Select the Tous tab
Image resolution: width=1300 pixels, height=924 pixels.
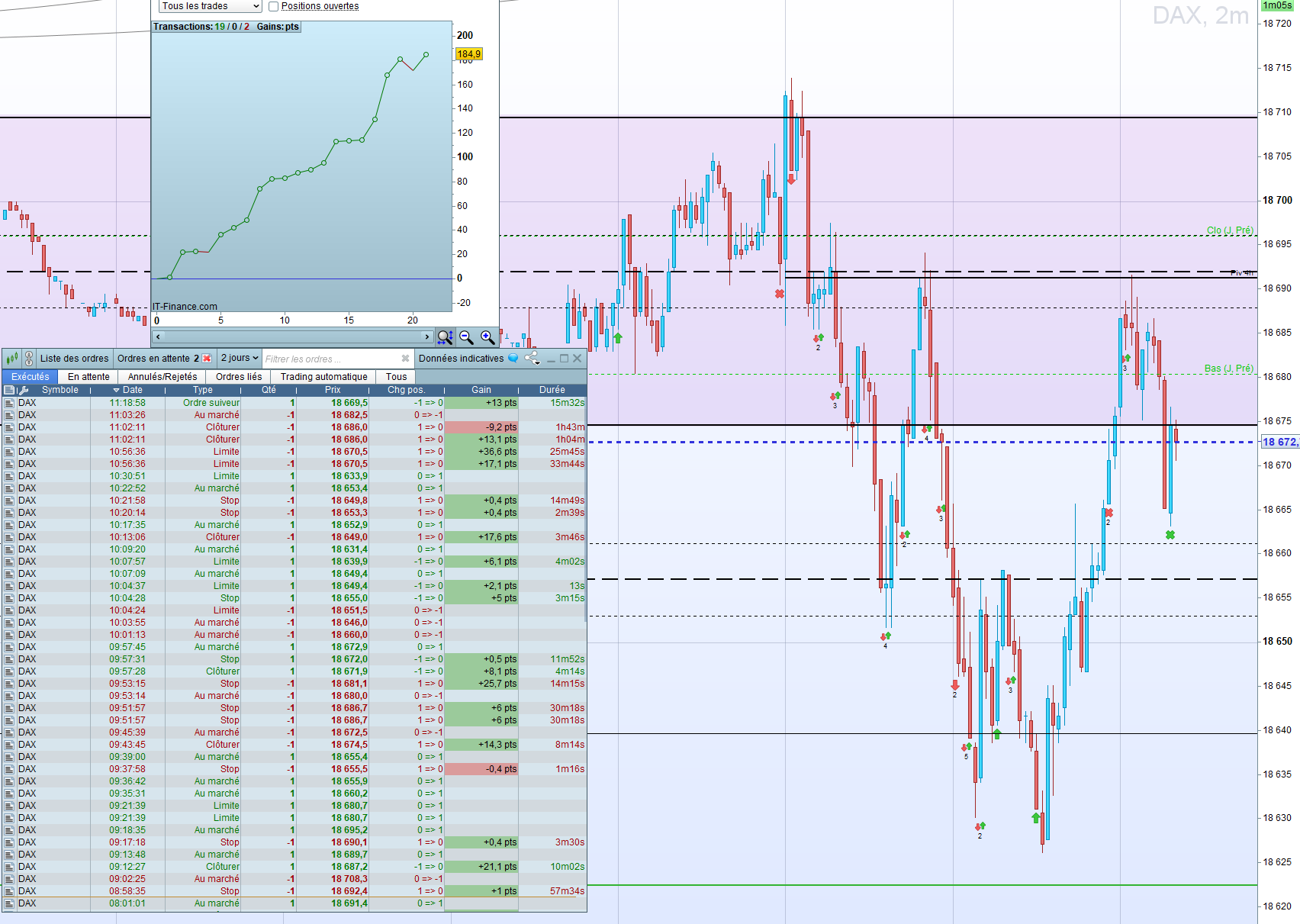click(396, 376)
